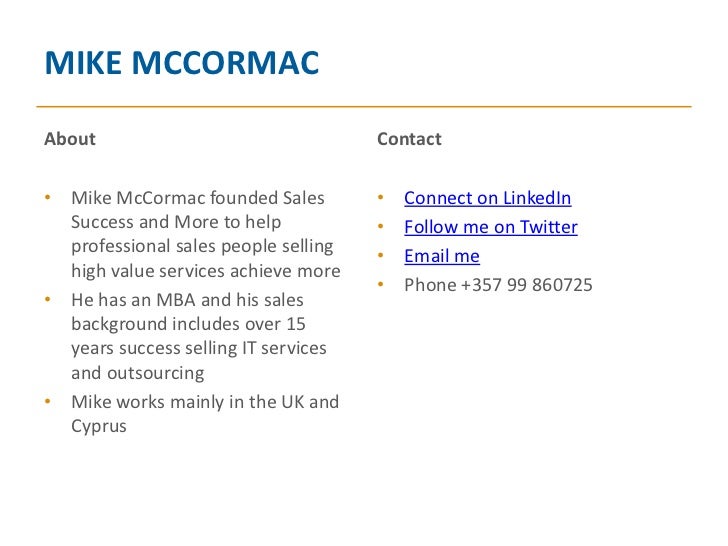This screenshot has width=728, height=546.
Task: Open the Follow me on Twitter link
Action: pos(491,227)
